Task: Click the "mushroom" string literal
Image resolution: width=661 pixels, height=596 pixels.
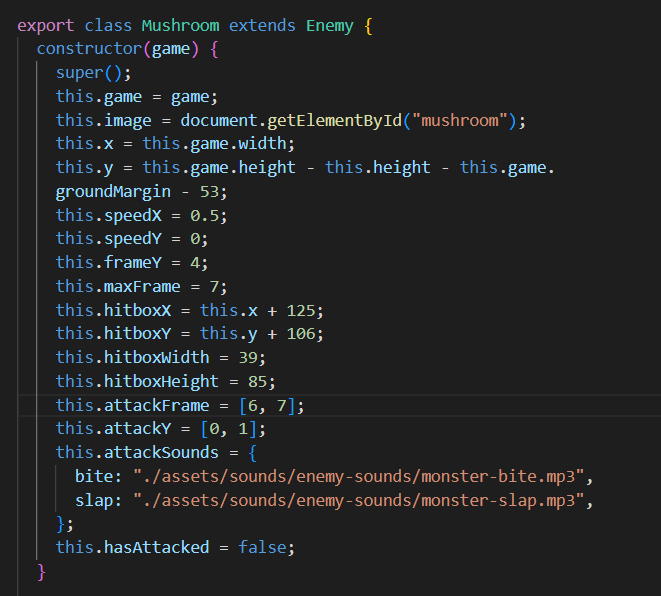Action: coord(459,121)
